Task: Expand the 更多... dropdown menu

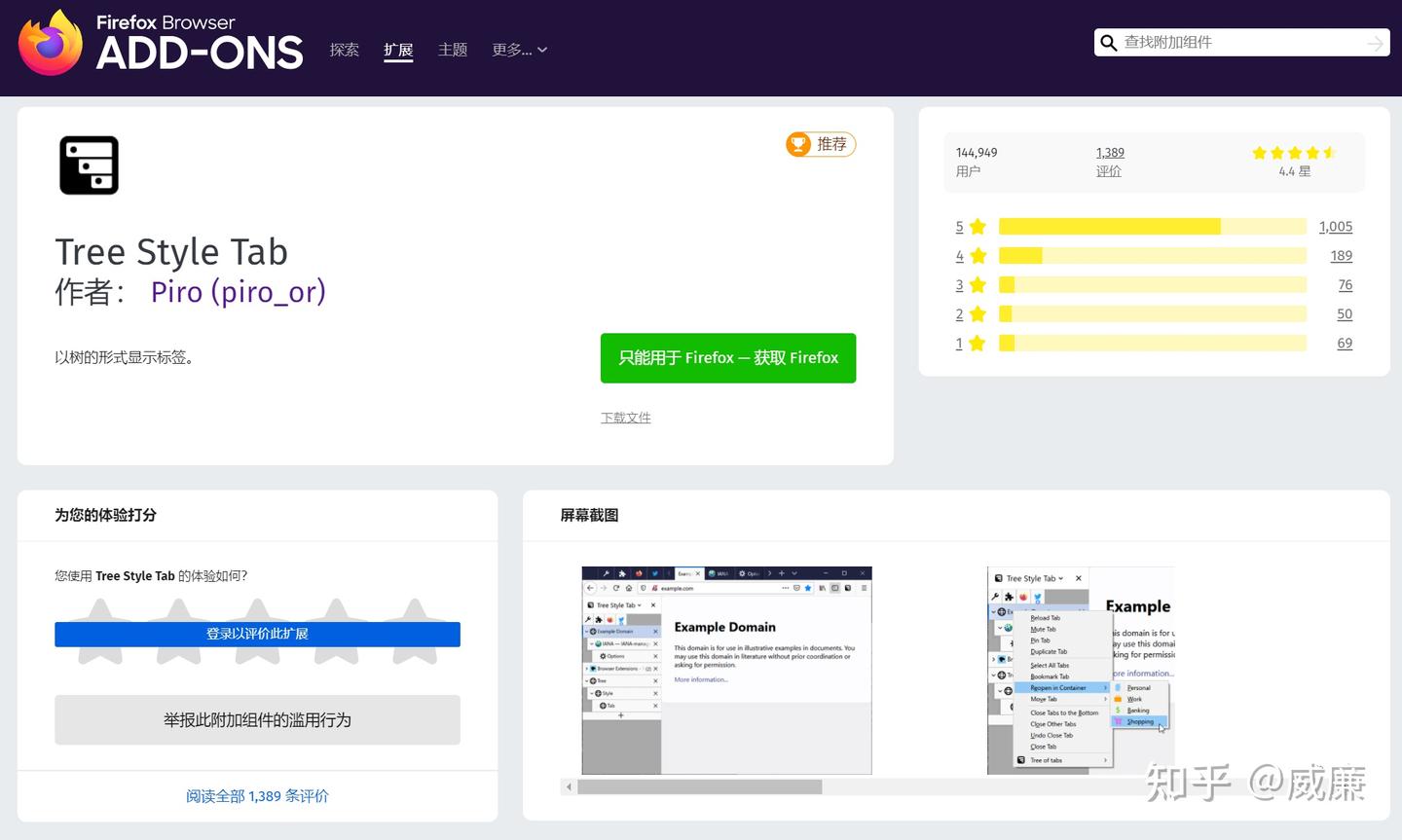Action: point(520,50)
